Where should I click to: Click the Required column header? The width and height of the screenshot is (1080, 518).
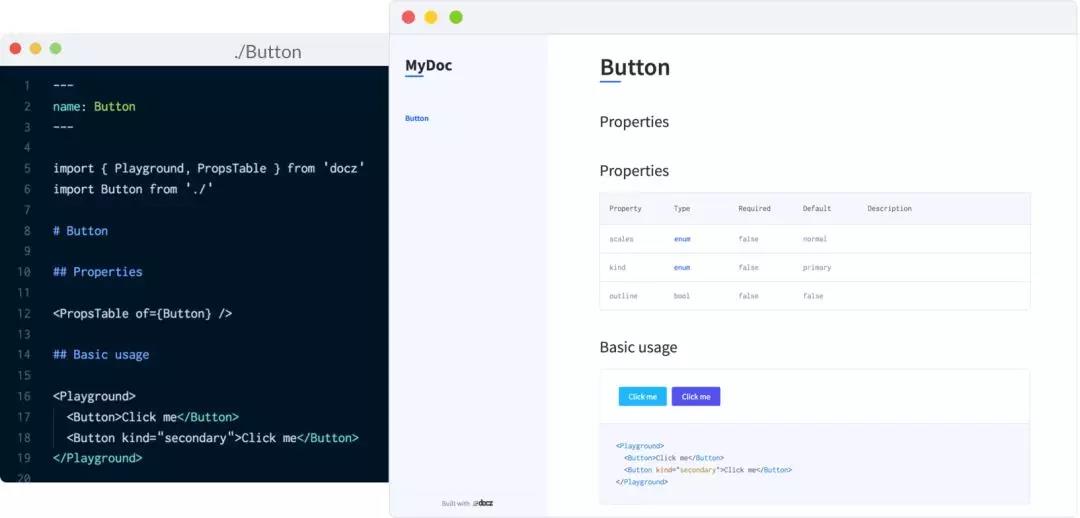(x=754, y=209)
